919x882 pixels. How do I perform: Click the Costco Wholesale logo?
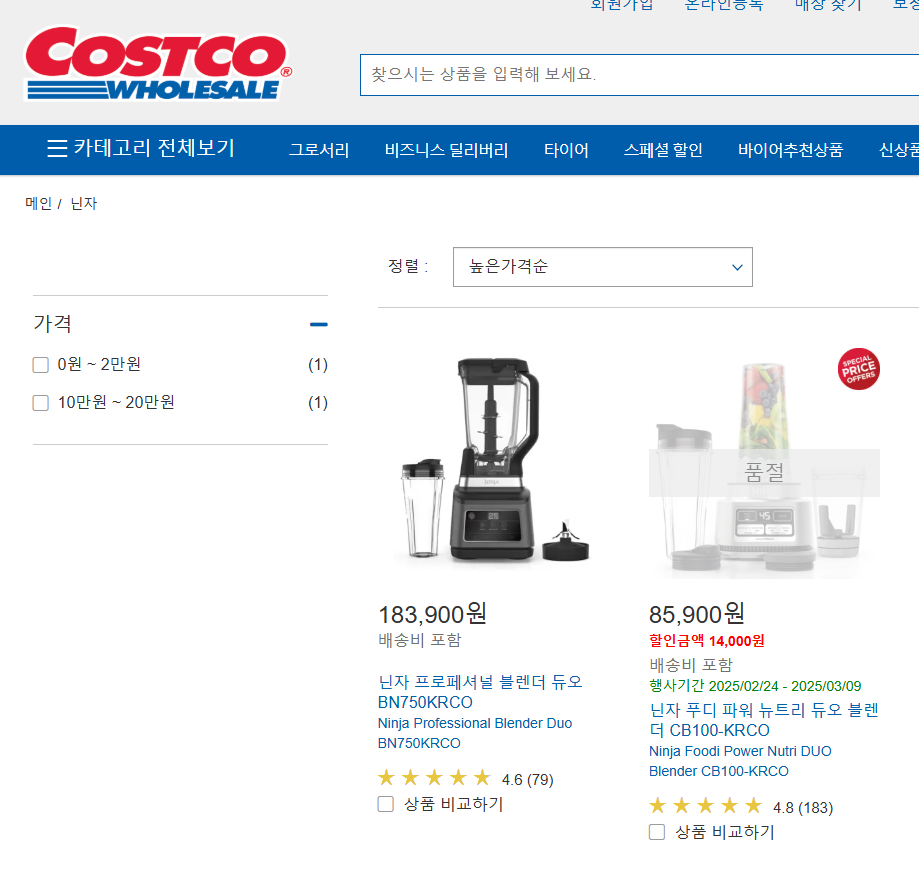(158, 63)
